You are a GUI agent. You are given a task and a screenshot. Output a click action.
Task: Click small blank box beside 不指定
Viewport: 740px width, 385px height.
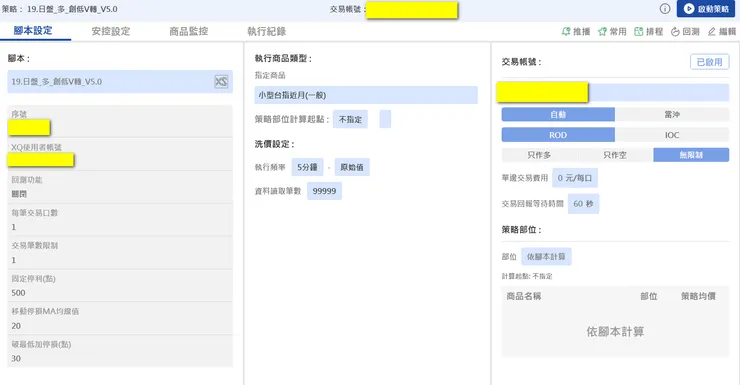(385, 119)
